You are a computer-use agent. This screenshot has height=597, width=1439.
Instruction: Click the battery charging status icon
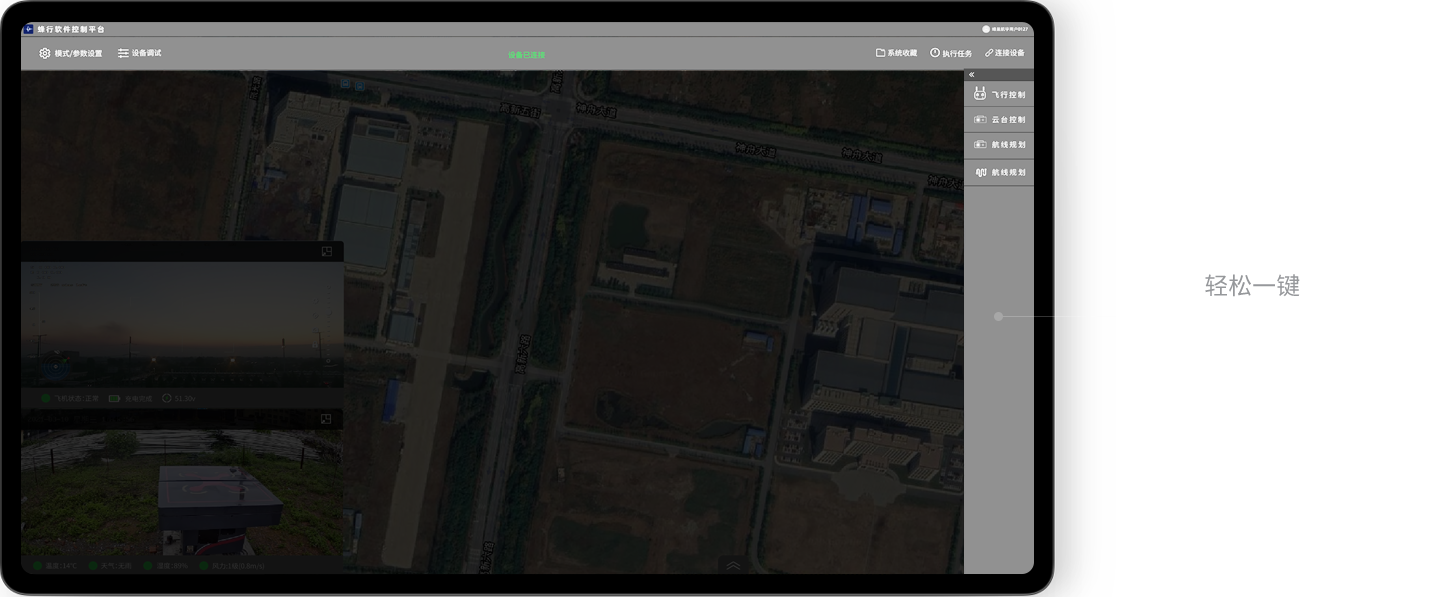click(114, 399)
